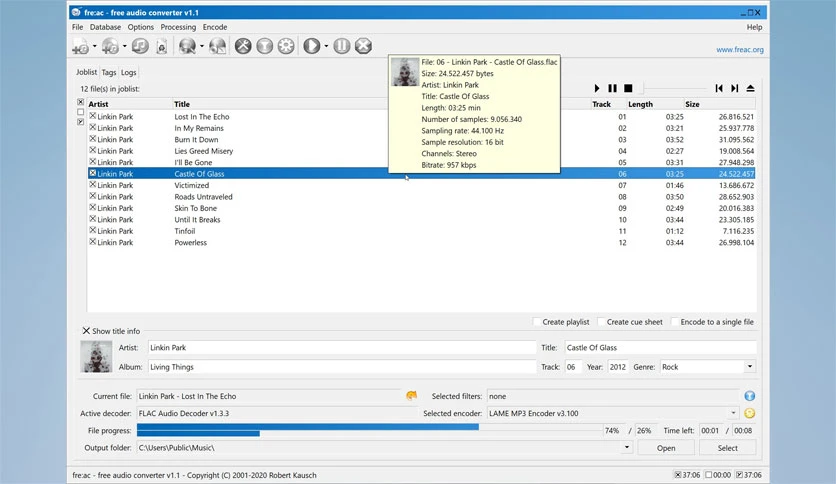Open the Processing menu

pyautogui.click(x=178, y=27)
